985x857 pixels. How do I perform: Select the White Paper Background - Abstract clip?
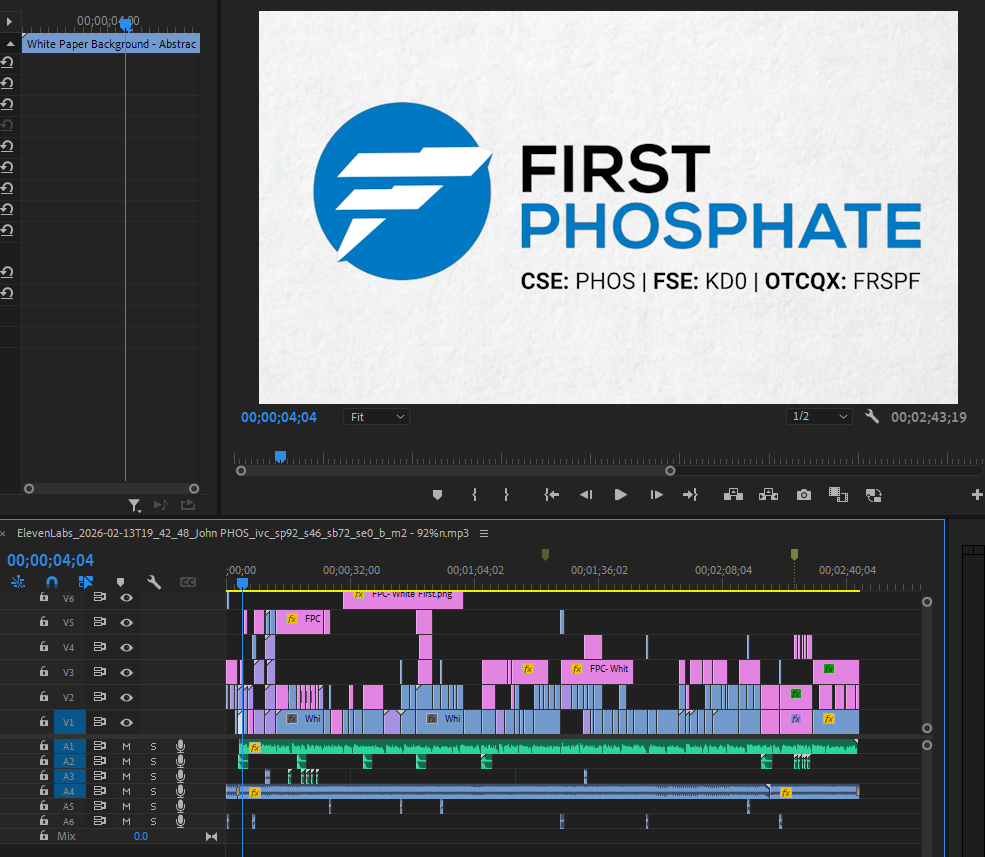[110, 43]
